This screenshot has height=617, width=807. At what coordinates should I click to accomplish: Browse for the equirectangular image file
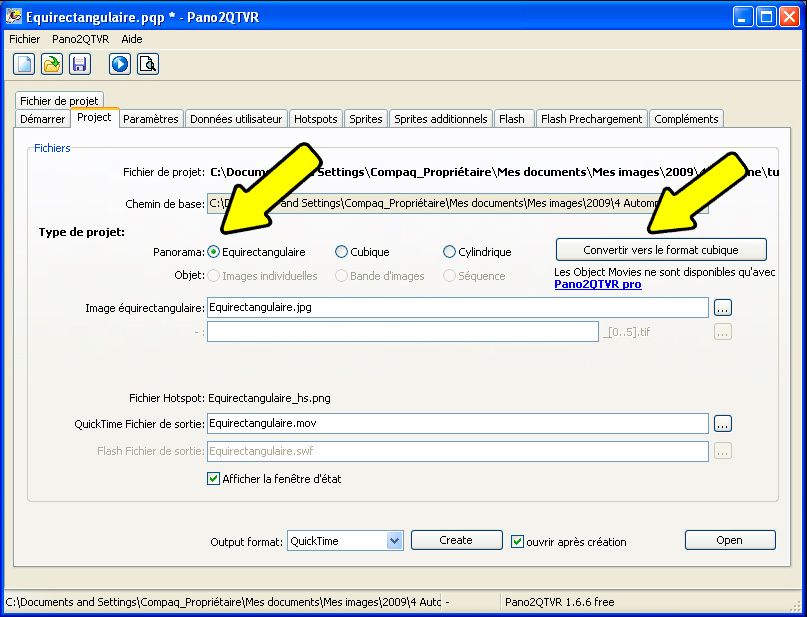(x=723, y=308)
